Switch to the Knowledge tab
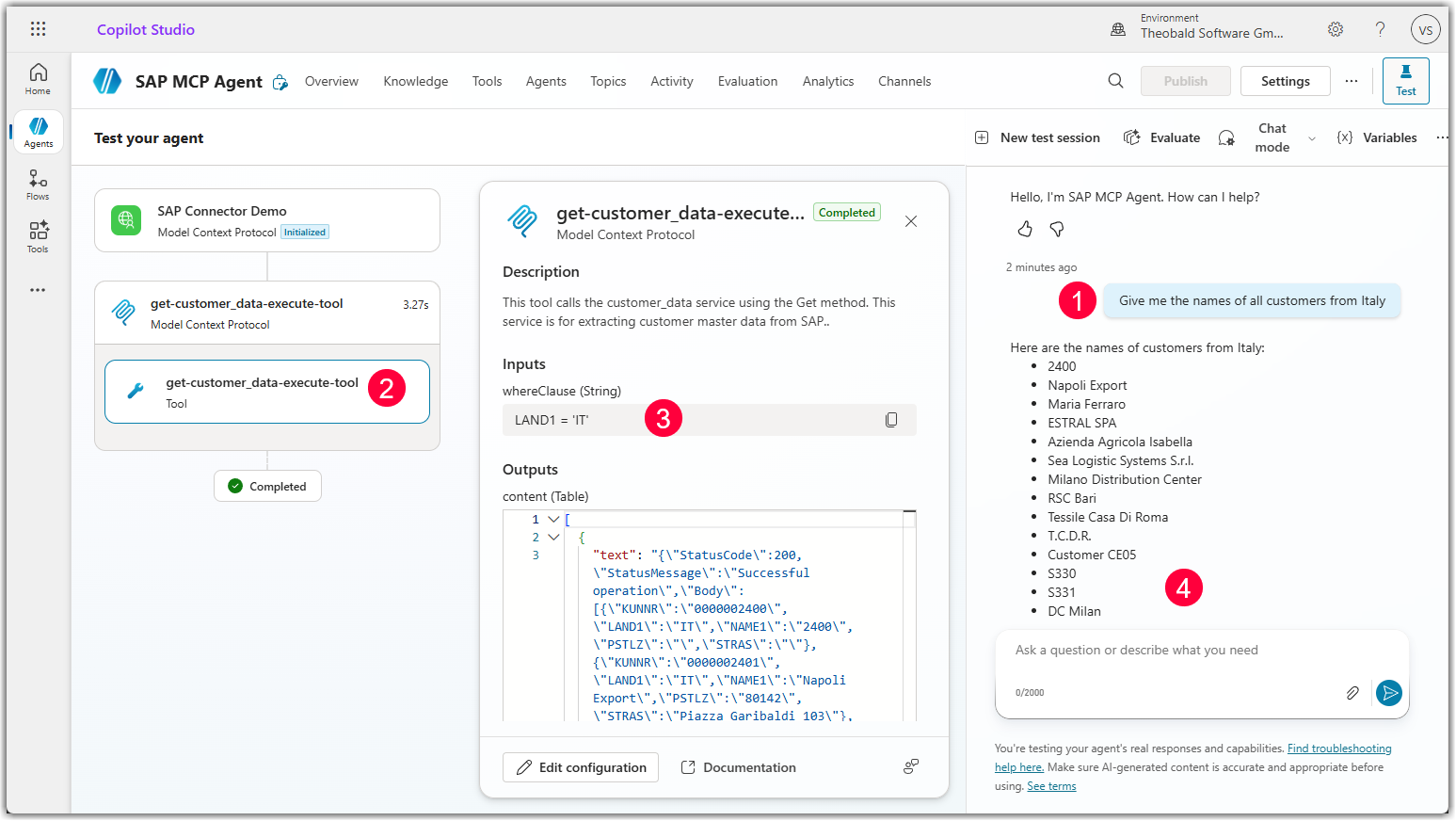This screenshot has width=1456, height=821. point(416,81)
